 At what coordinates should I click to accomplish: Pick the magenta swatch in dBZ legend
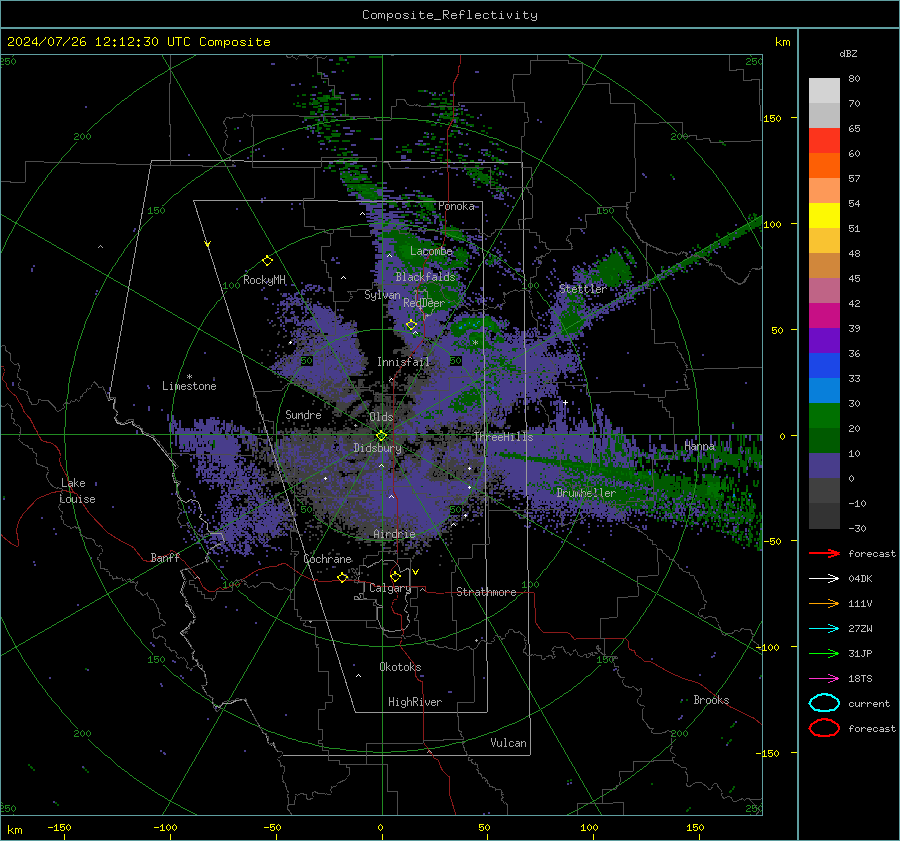(x=824, y=315)
